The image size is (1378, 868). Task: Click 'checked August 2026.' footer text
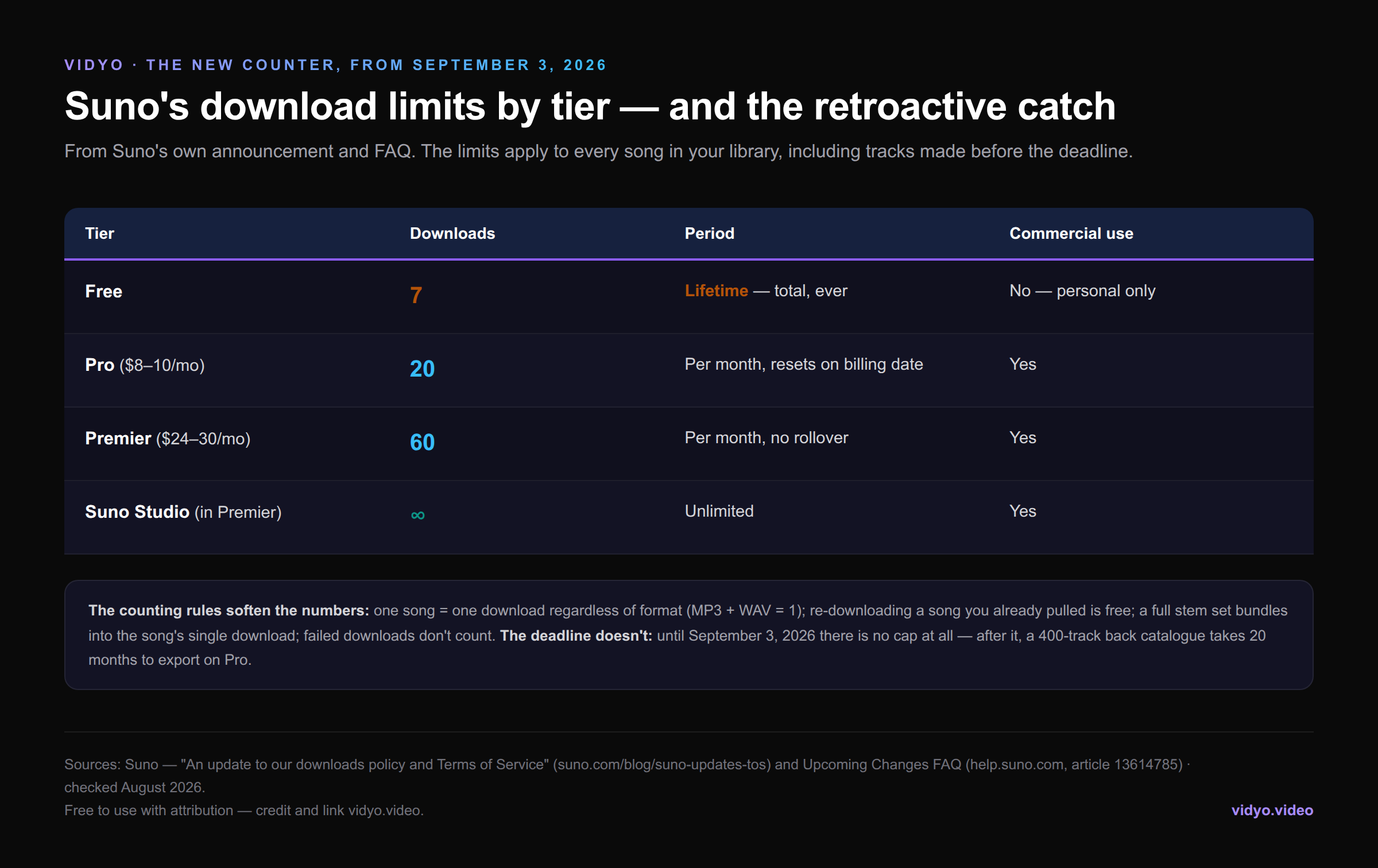(x=135, y=787)
